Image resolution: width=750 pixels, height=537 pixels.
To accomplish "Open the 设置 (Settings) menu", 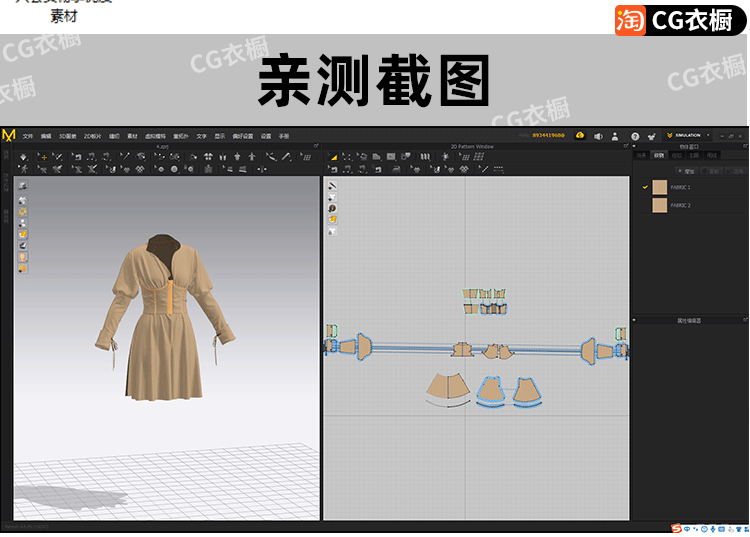I will 266,135.
